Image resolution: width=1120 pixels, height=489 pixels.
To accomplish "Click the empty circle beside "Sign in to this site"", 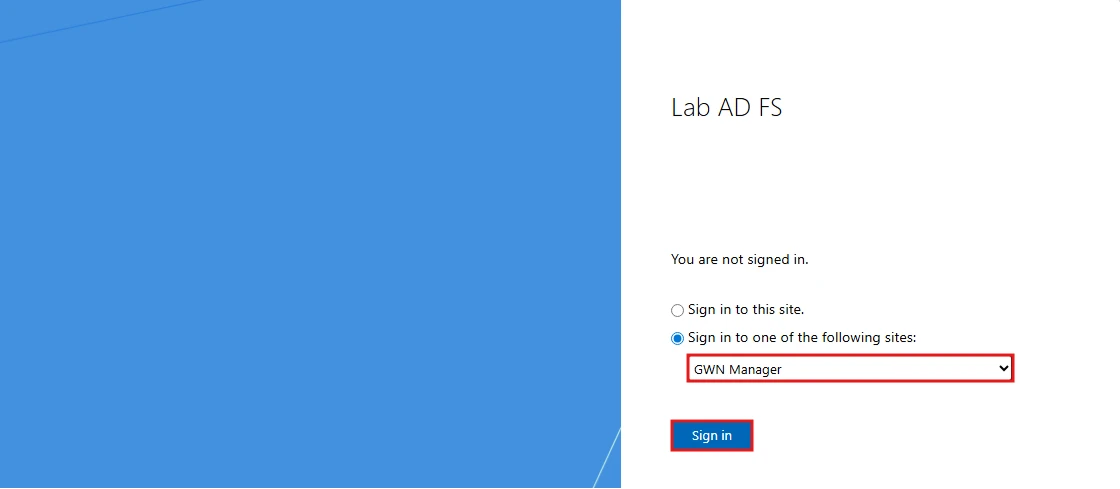I will (677, 311).
